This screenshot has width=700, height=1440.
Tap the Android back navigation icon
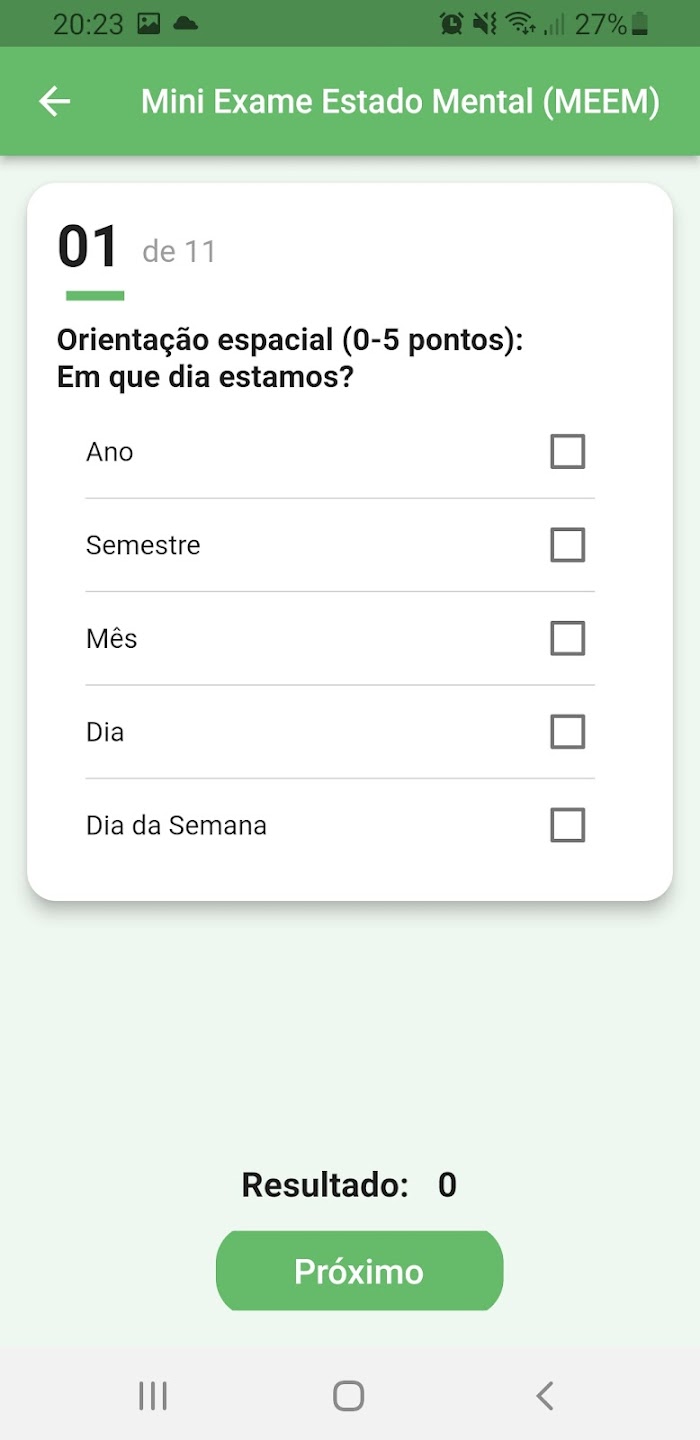tap(544, 1395)
